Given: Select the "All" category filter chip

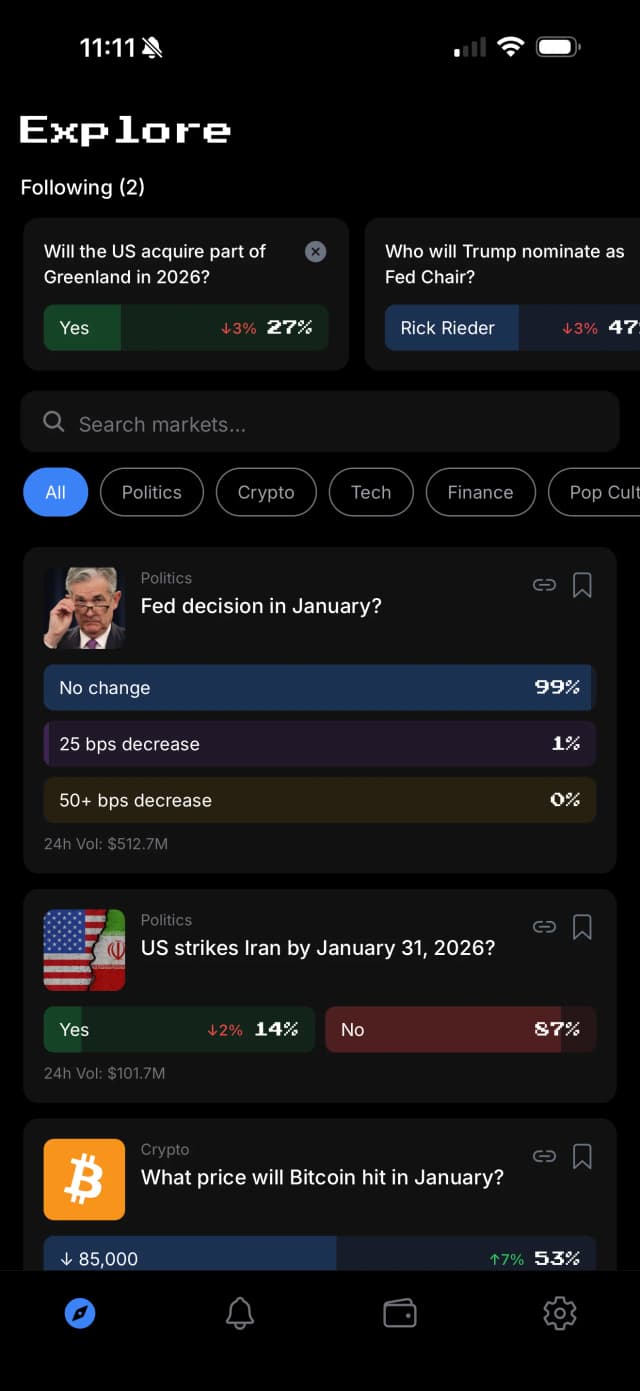Looking at the screenshot, I should click(x=55, y=492).
